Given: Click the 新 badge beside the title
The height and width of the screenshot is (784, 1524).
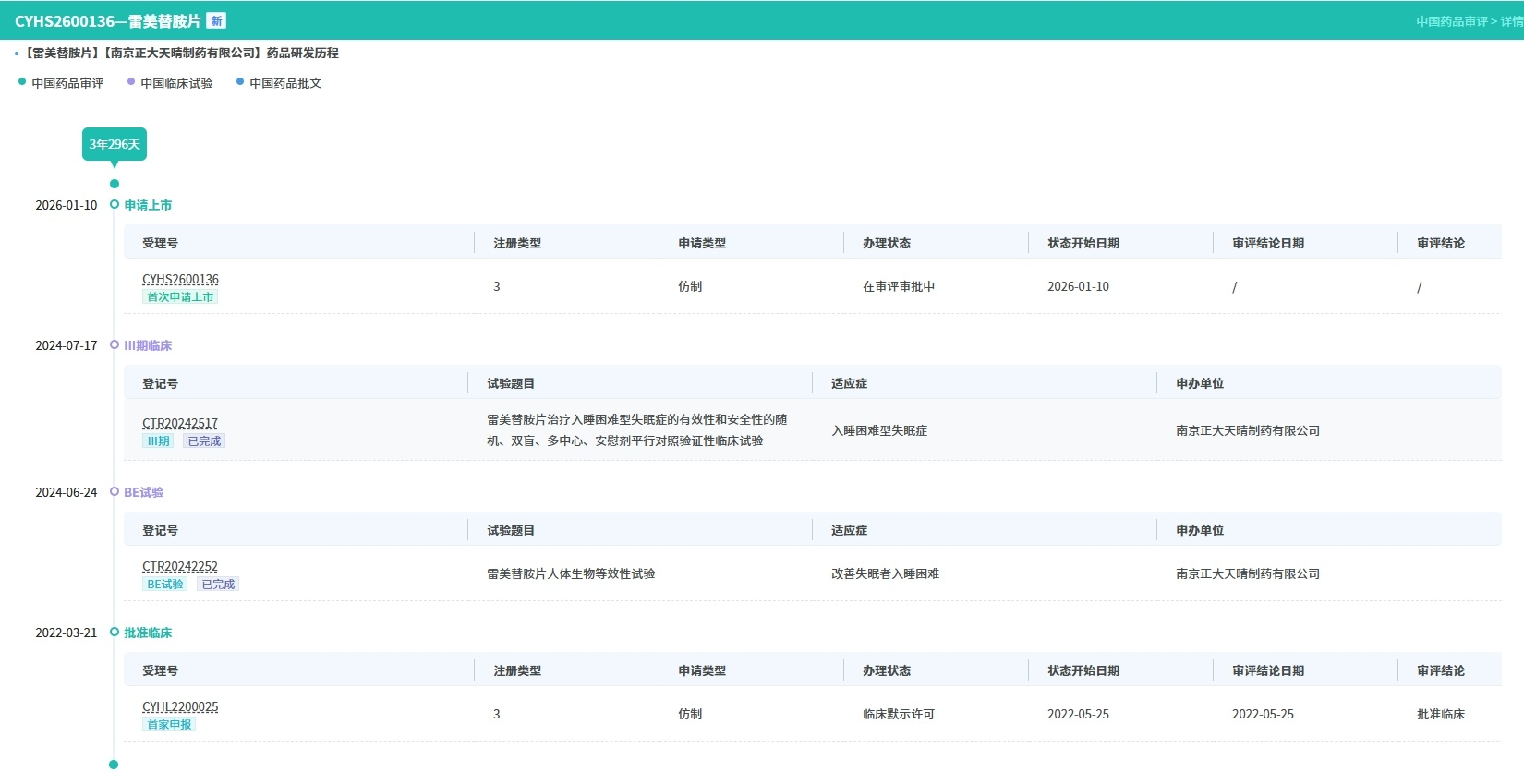Looking at the screenshot, I should (216, 20).
